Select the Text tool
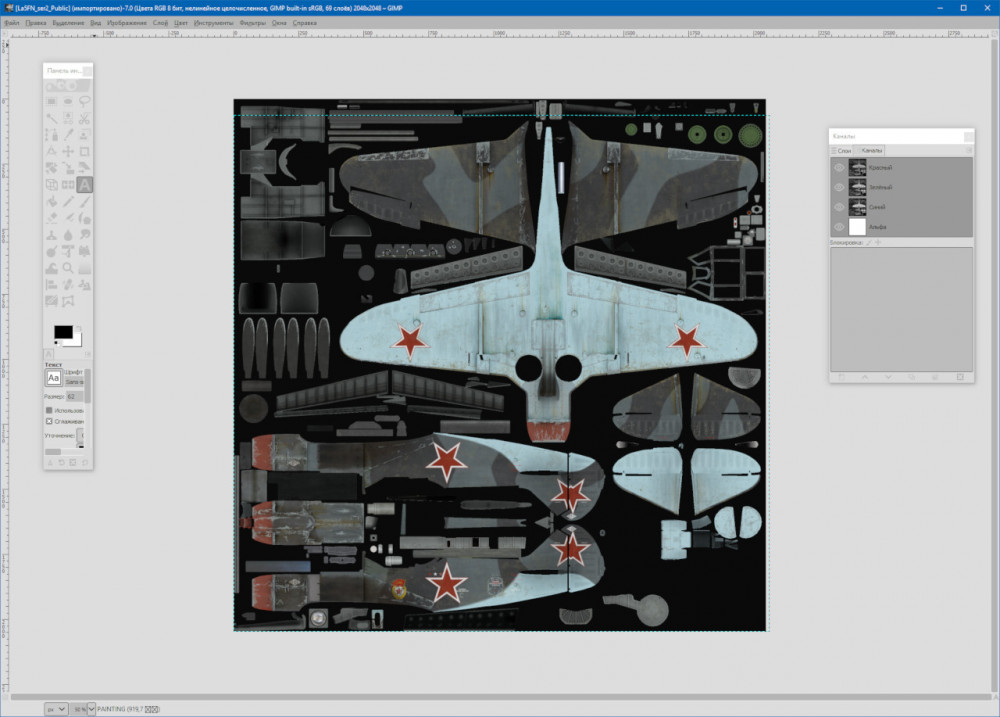1000x717 pixels. coord(85,184)
